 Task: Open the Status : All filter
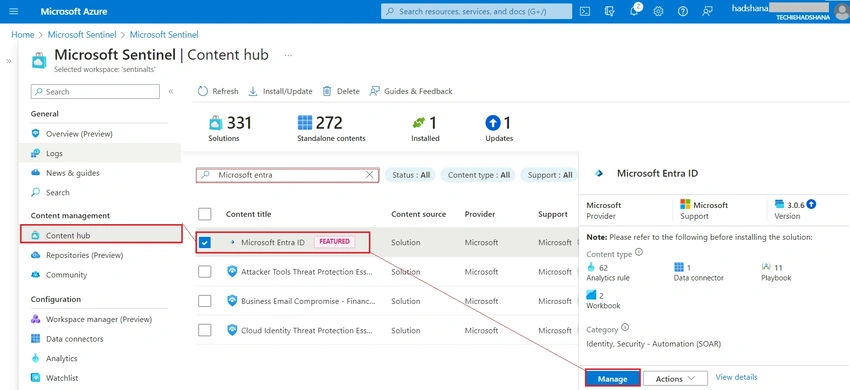(410, 175)
